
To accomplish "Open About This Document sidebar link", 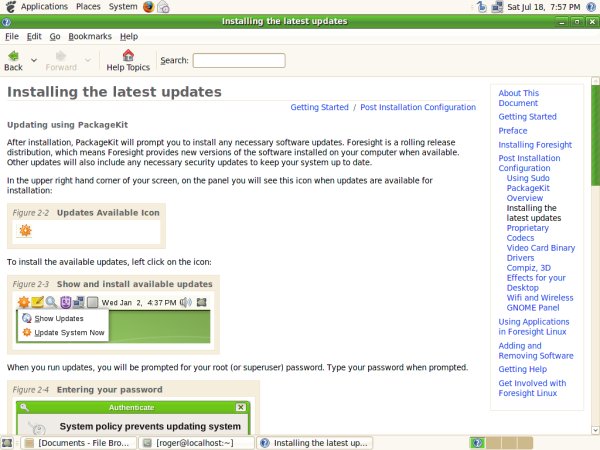I will tap(518, 98).
